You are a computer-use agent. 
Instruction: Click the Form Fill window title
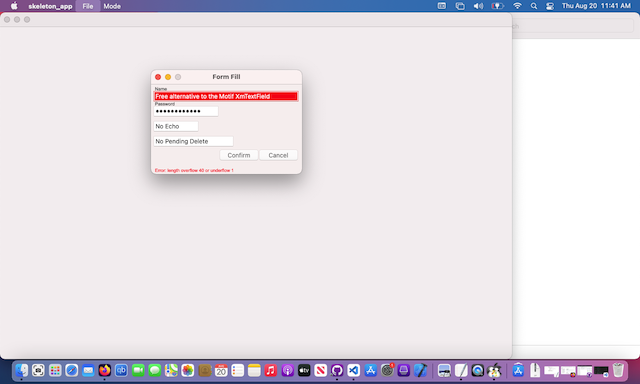[x=226, y=77]
